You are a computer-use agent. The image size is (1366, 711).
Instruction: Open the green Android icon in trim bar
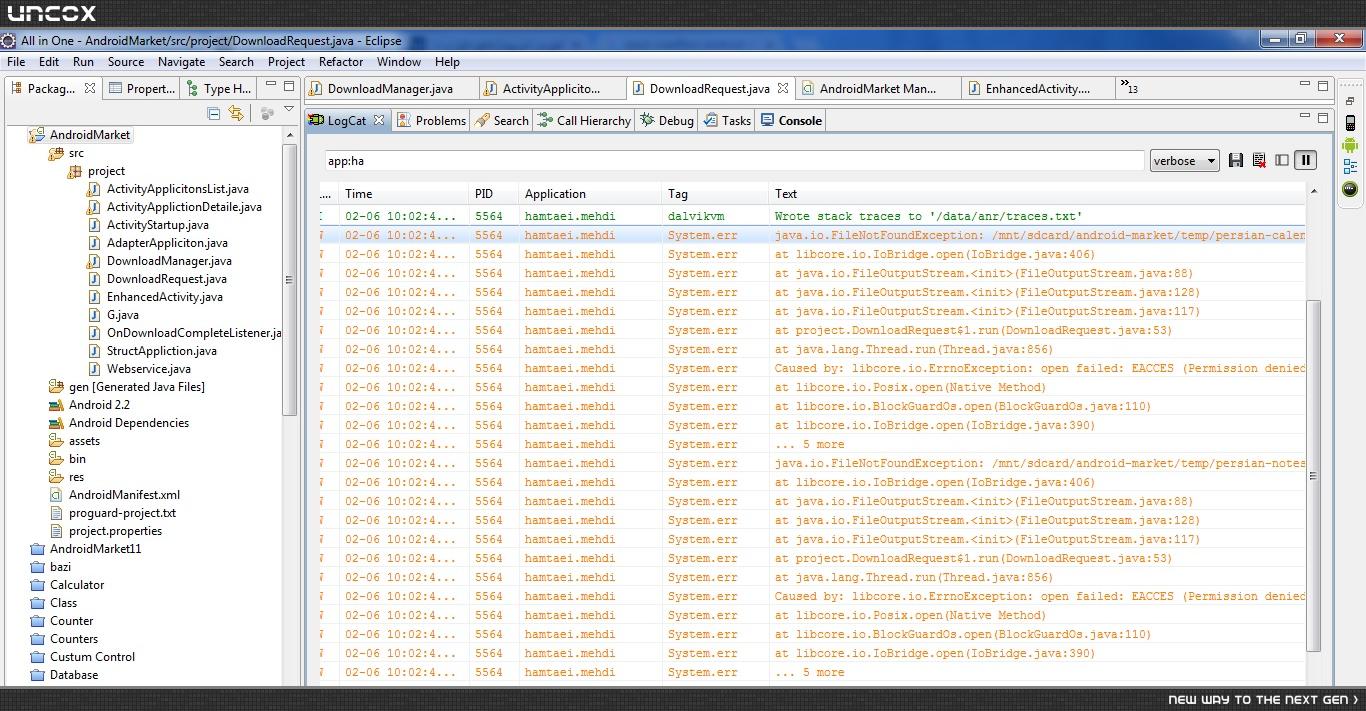[x=1350, y=145]
